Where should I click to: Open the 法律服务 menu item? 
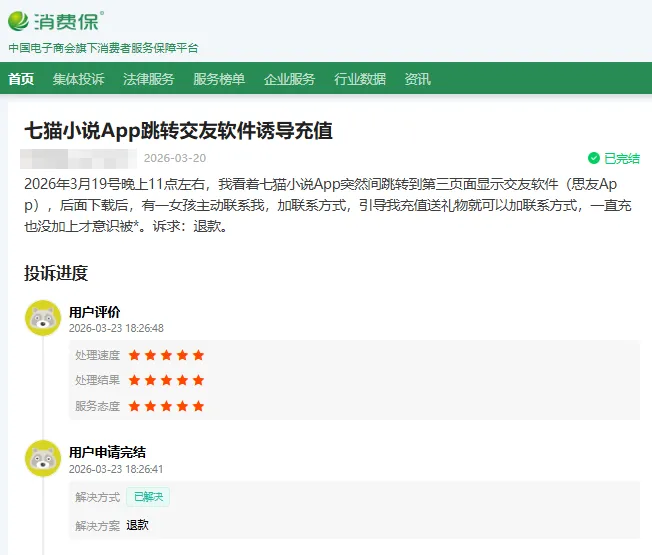148,79
